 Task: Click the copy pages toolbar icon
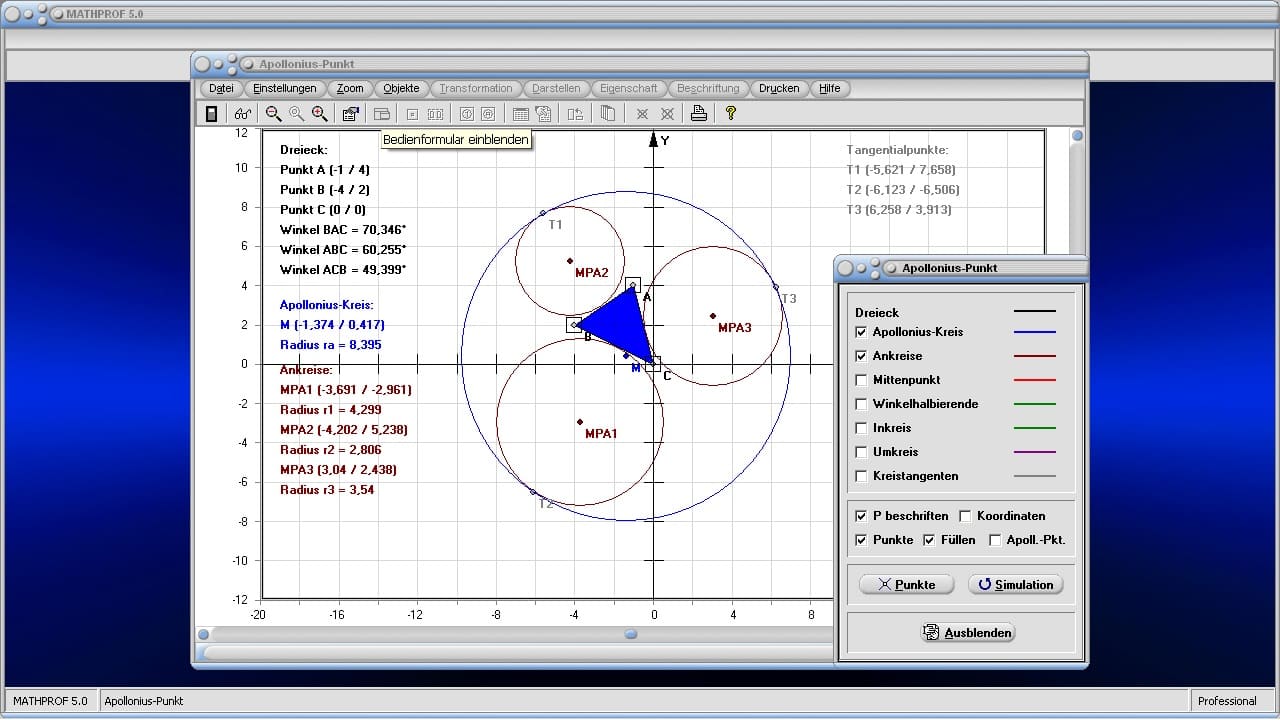tap(607, 114)
